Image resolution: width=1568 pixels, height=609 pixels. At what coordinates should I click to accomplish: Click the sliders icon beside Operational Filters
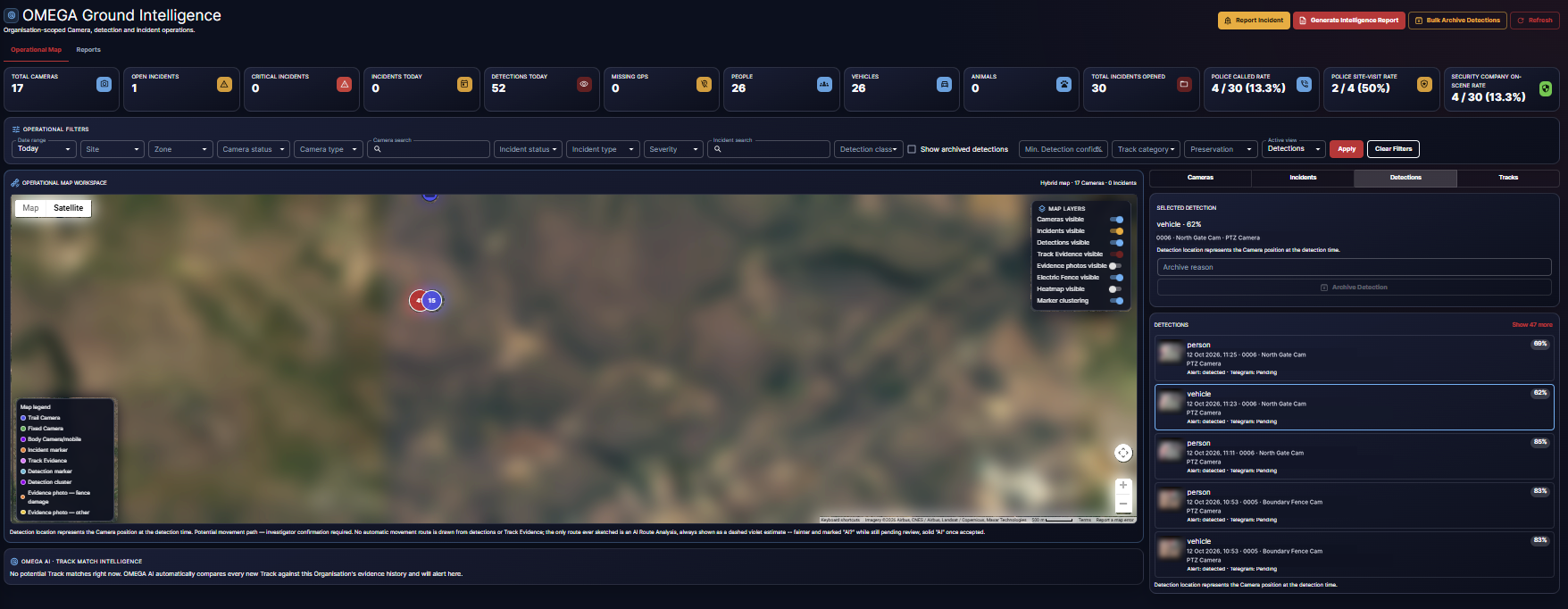(x=16, y=129)
